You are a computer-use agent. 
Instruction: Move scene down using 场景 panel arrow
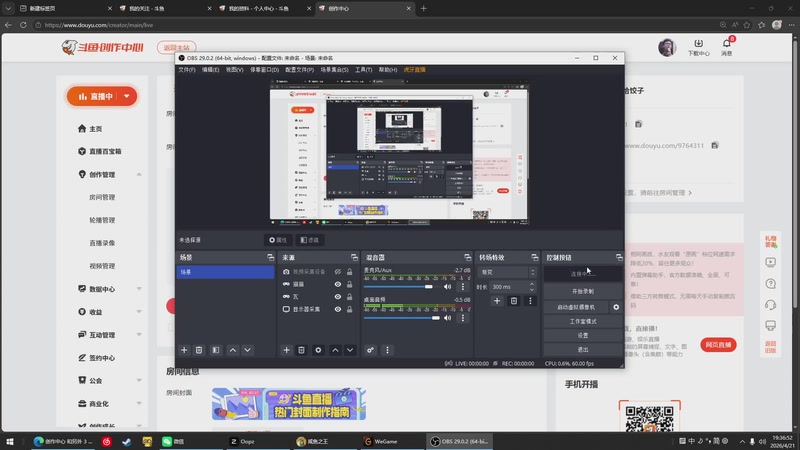[x=247, y=350]
